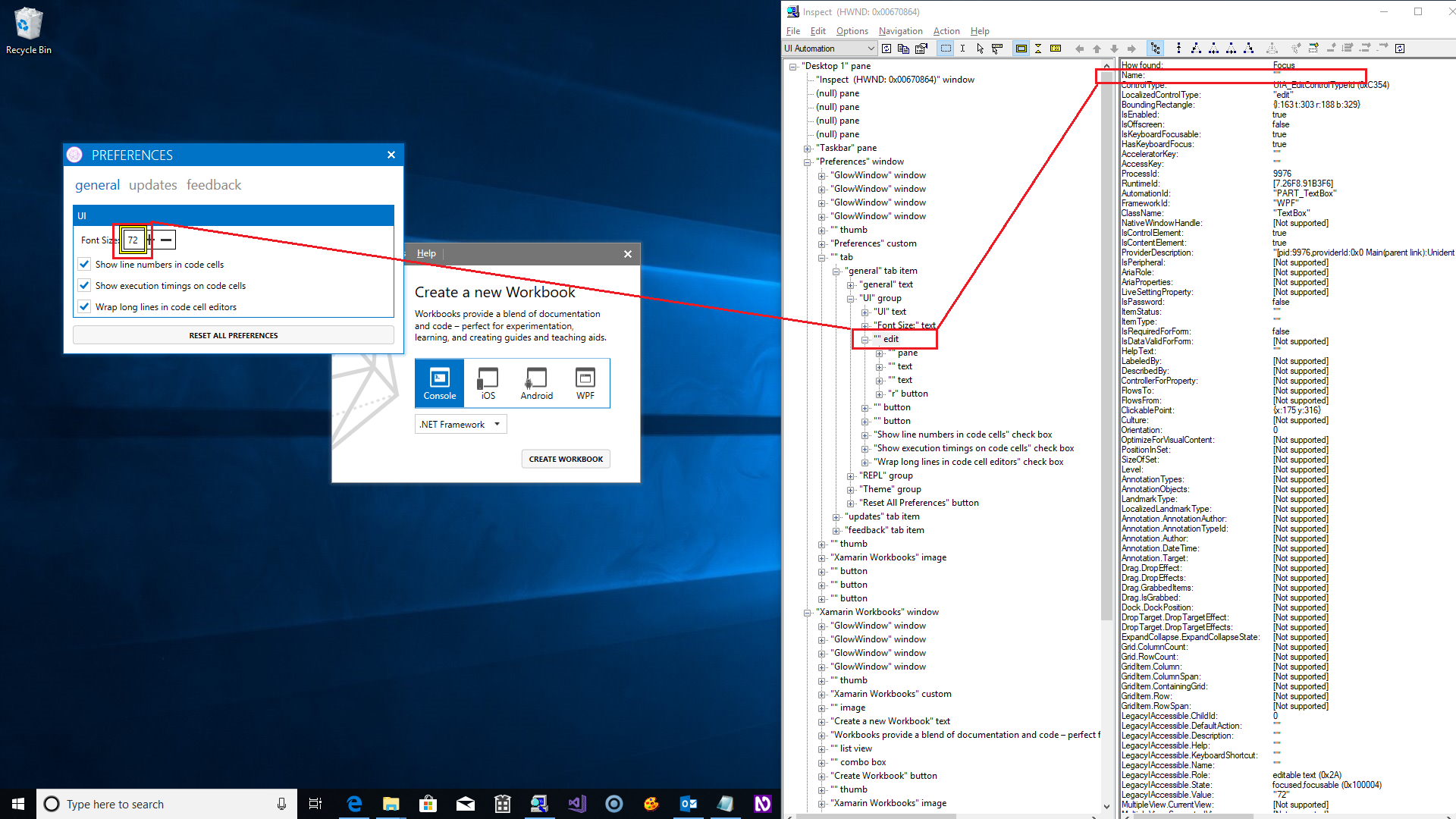Expand the 'REPL' group tree node

pos(851,475)
